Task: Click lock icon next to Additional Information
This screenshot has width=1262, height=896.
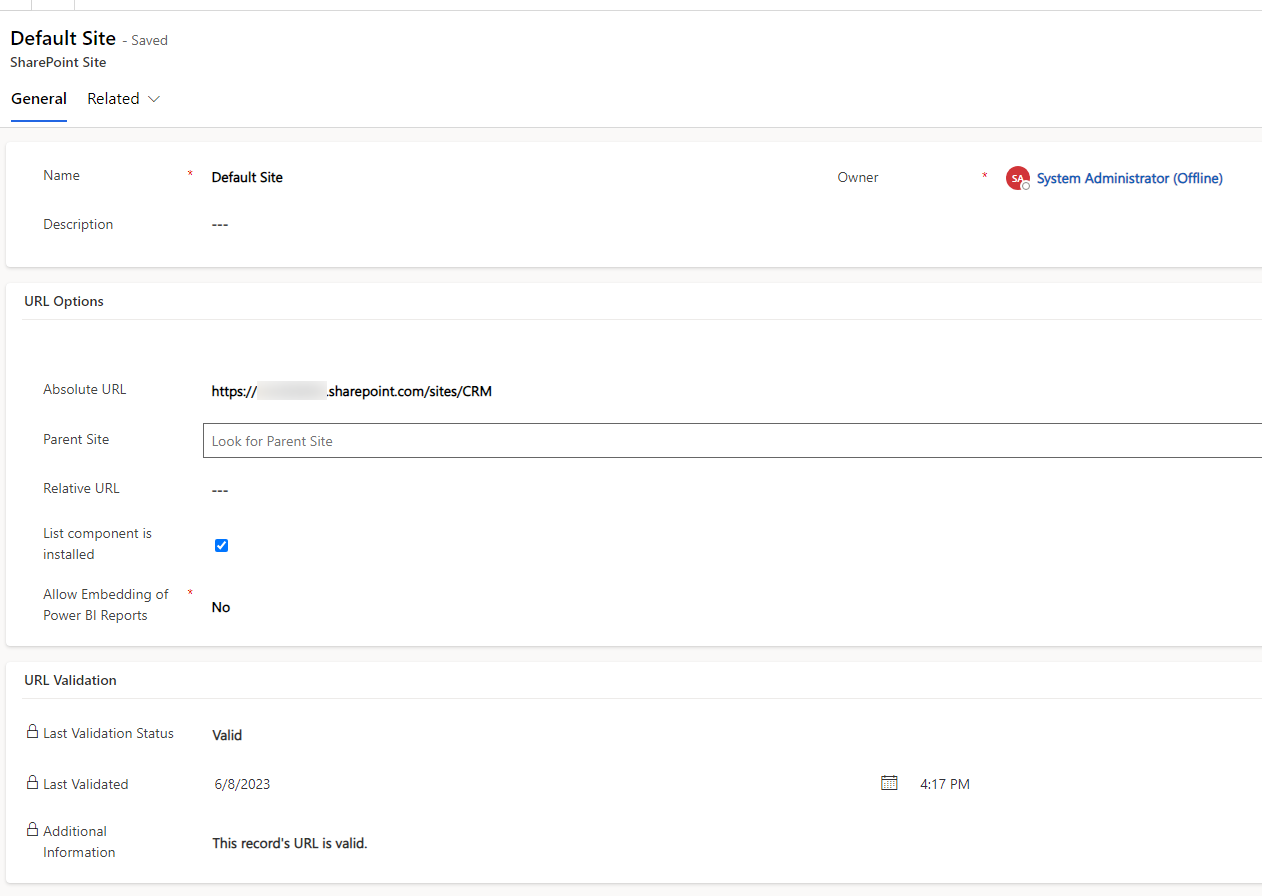Action: pyautogui.click(x=32, y=830)
